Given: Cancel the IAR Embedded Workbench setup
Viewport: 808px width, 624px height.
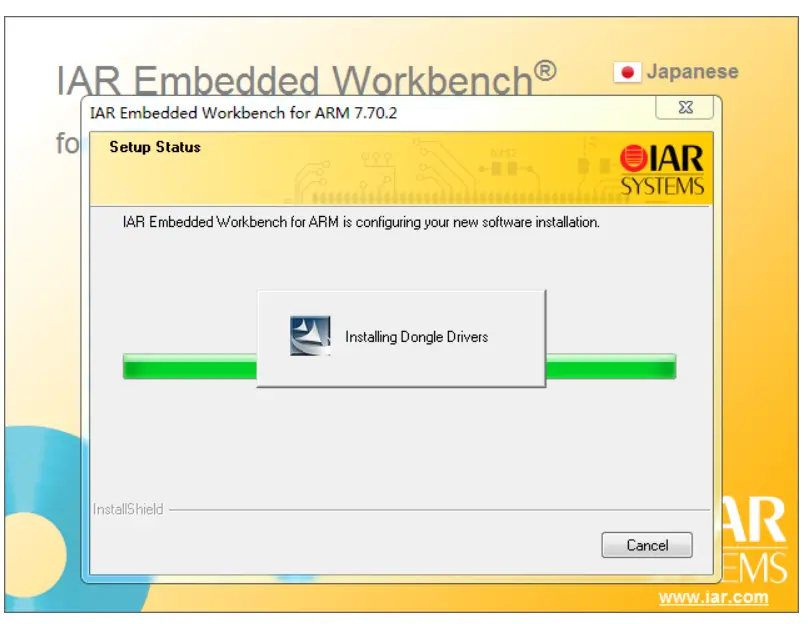Looking at the screenshot, I should 647,545.
